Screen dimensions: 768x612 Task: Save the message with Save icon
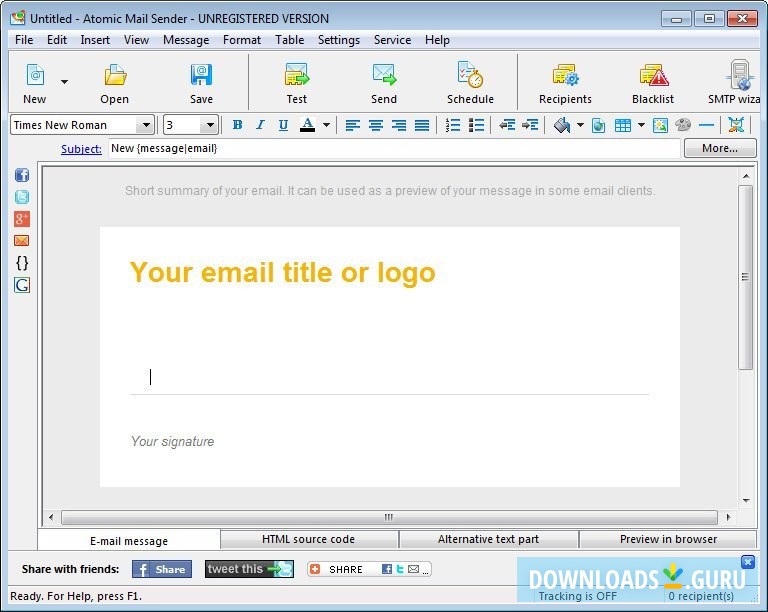pos(201,82)
